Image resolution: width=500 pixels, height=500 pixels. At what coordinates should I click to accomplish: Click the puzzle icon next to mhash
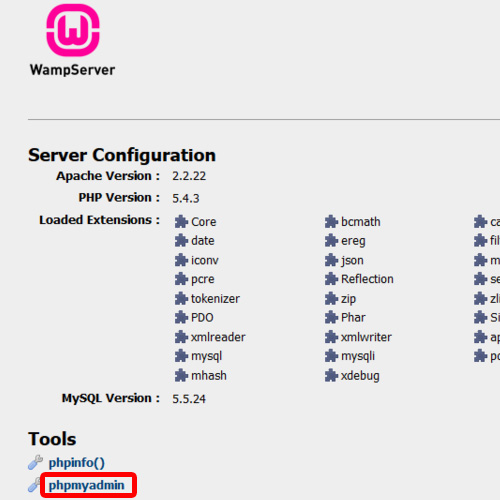[181, 376]
